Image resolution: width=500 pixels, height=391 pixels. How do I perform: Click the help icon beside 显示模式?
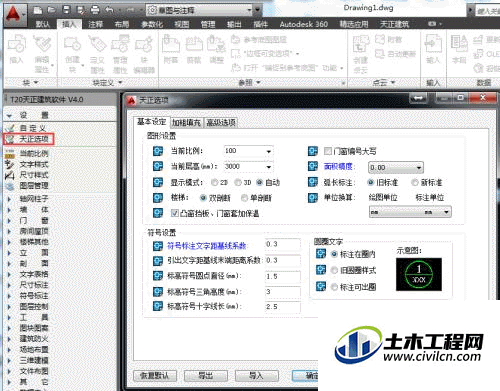pyautogui.click(x=158, y=182)
